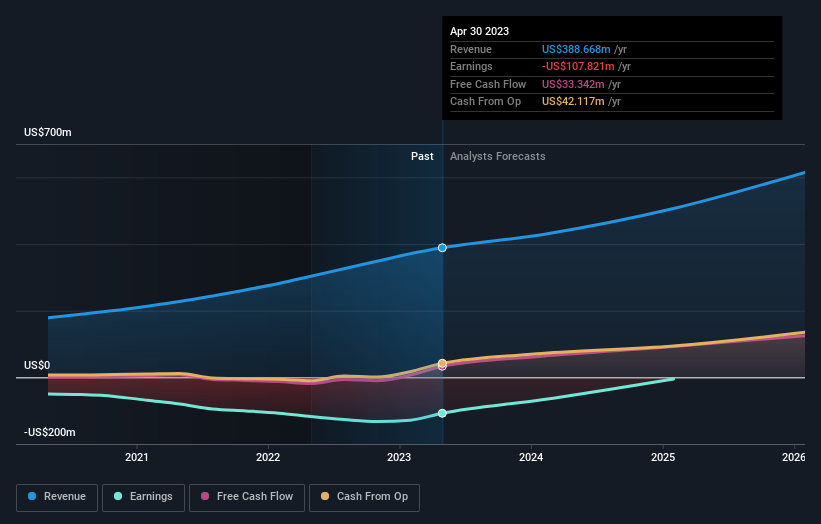This screenshot has width=821, height=524.
Task: Click the 2023 x-axis label
Action: (x=399, y=457)
